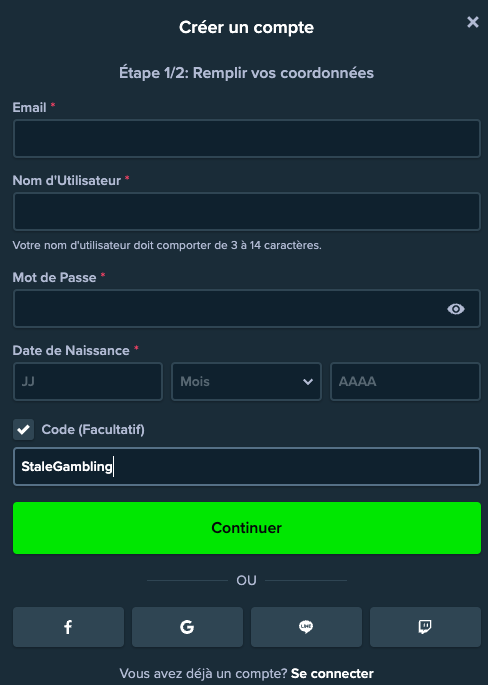Uncheck the Code (Facultatif) checkbox
Image resolution: width=488 pixels, height=685 pixels.
pos(24,429)
